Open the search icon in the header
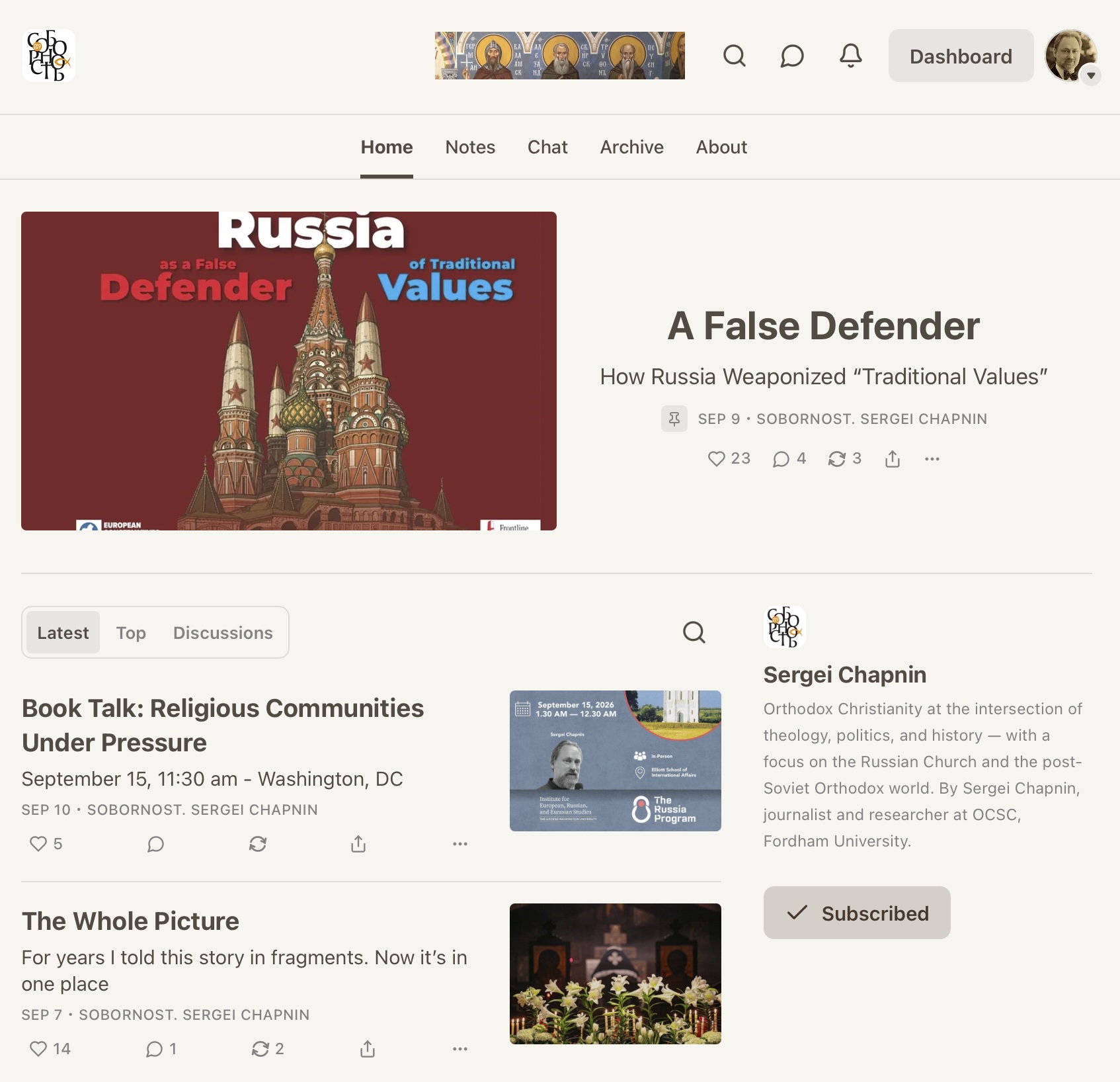Viewport: 1120px width, 1082px height. (x=734, y=56)
